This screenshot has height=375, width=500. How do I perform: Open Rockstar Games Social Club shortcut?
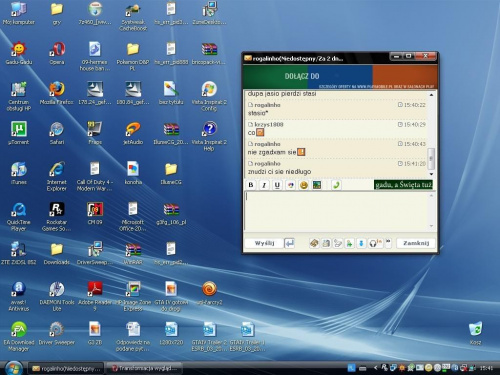tap(57, 216)
